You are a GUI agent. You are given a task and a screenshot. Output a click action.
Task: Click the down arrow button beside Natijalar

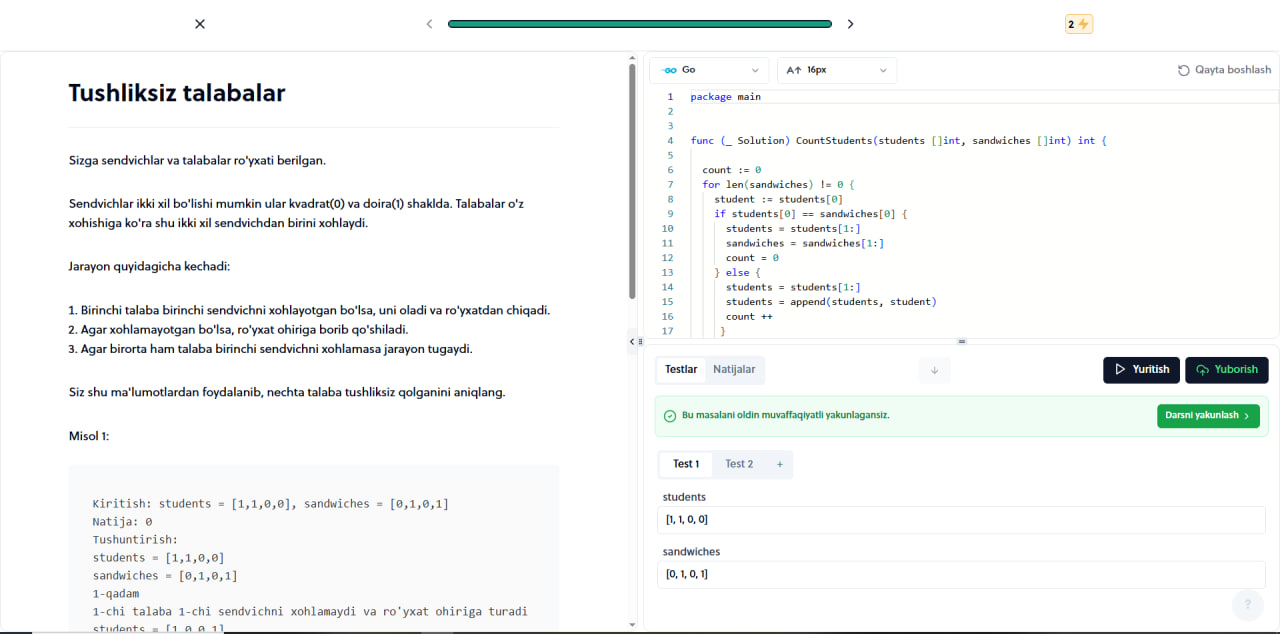935,370
